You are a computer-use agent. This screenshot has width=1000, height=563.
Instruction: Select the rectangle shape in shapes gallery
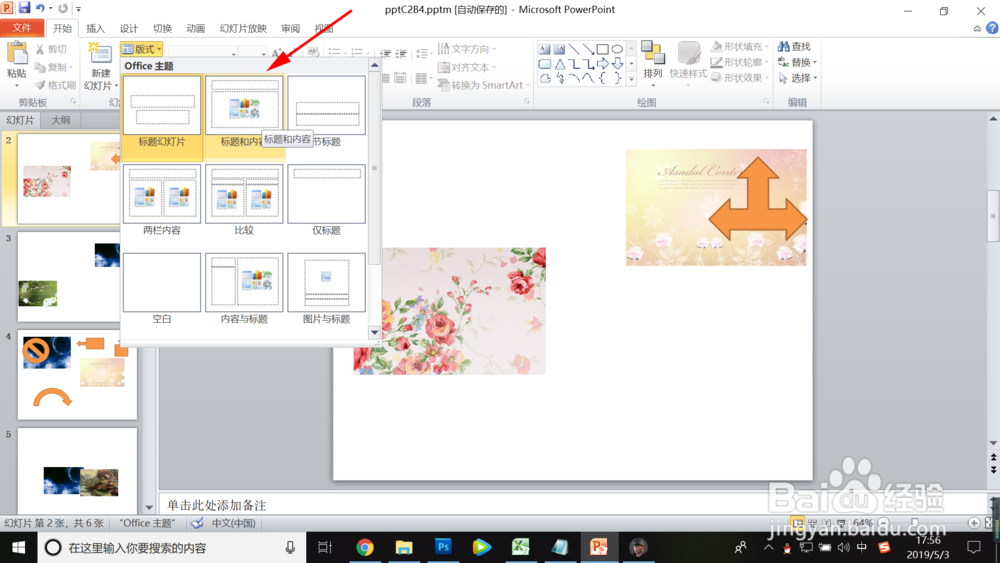coord(602,49)
